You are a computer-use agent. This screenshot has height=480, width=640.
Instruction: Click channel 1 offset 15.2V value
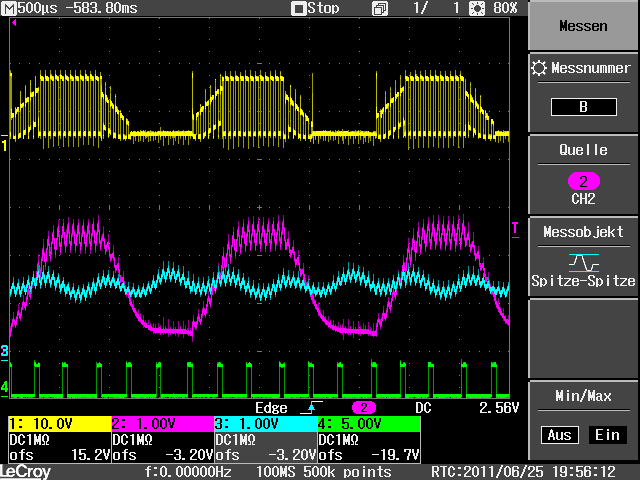pos(91,455)
